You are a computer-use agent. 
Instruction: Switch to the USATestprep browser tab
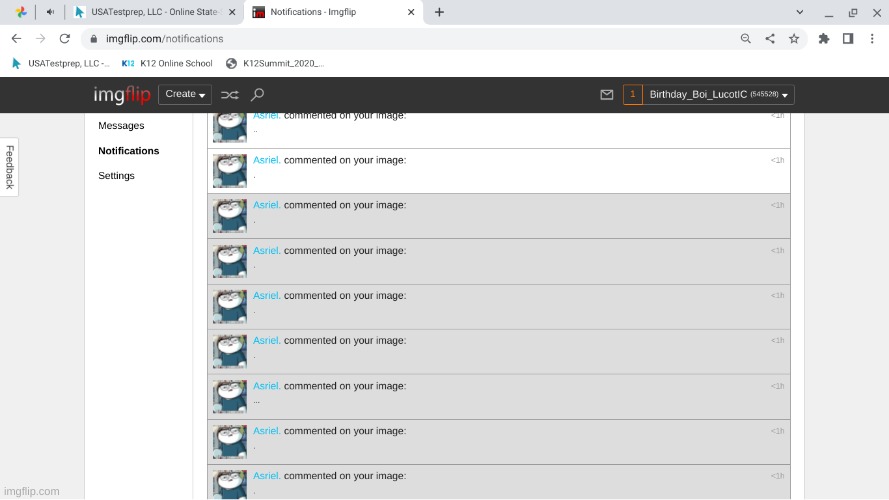[x=155, y=12]
